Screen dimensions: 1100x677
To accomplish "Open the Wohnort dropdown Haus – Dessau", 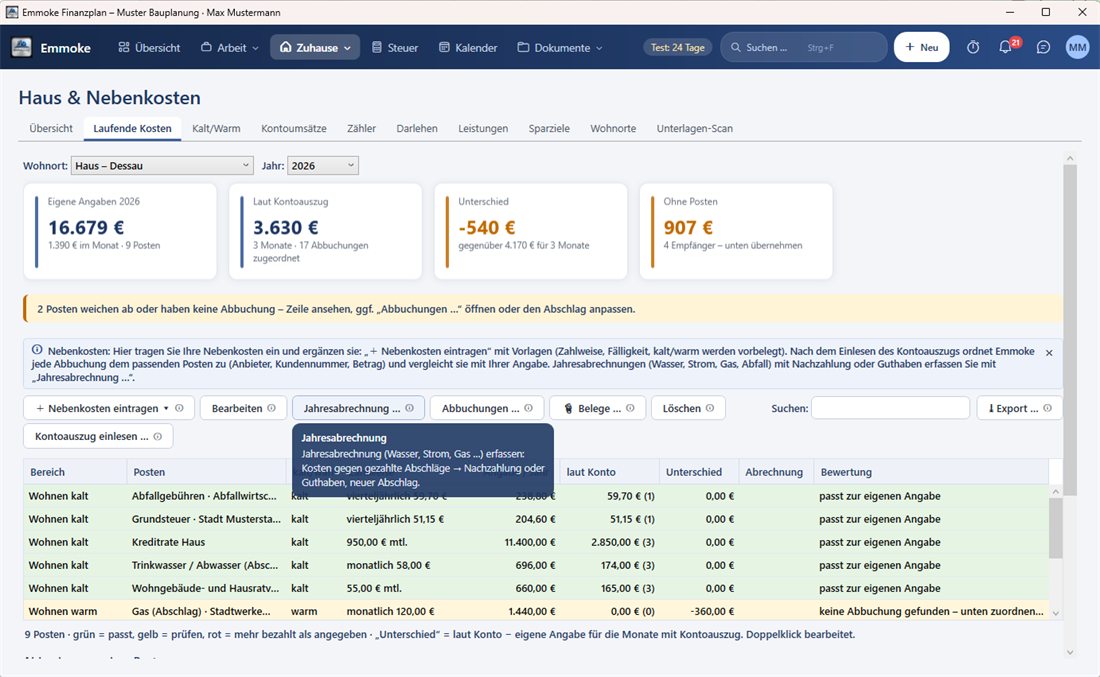I will (162, 166).
